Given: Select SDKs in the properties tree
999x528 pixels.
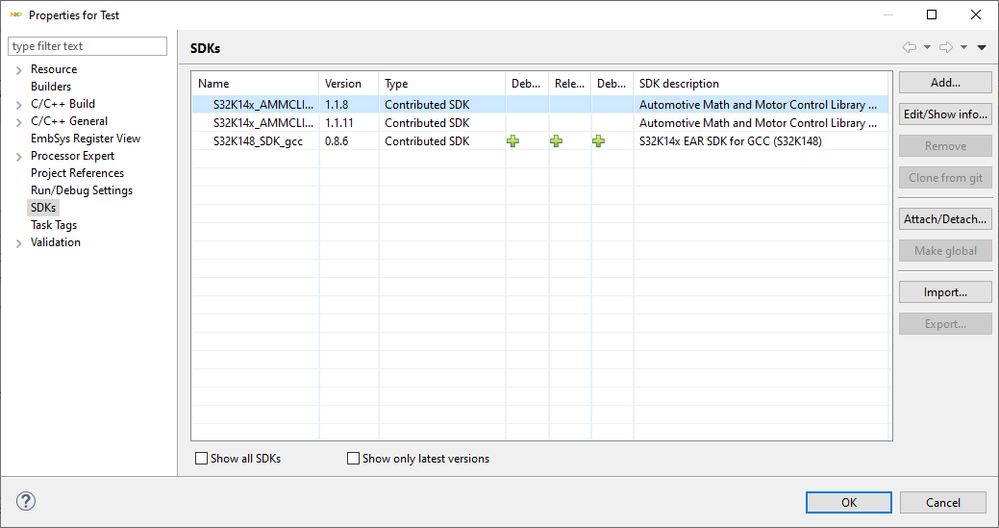Looking at the screenshot, I should coord(43,207).
